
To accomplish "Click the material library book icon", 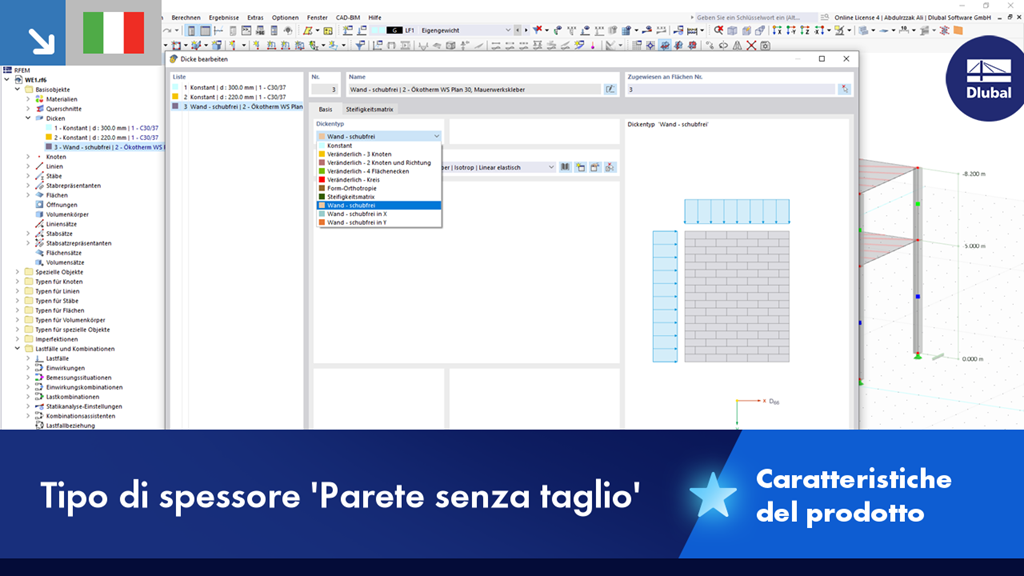I will tap(566, 166).
